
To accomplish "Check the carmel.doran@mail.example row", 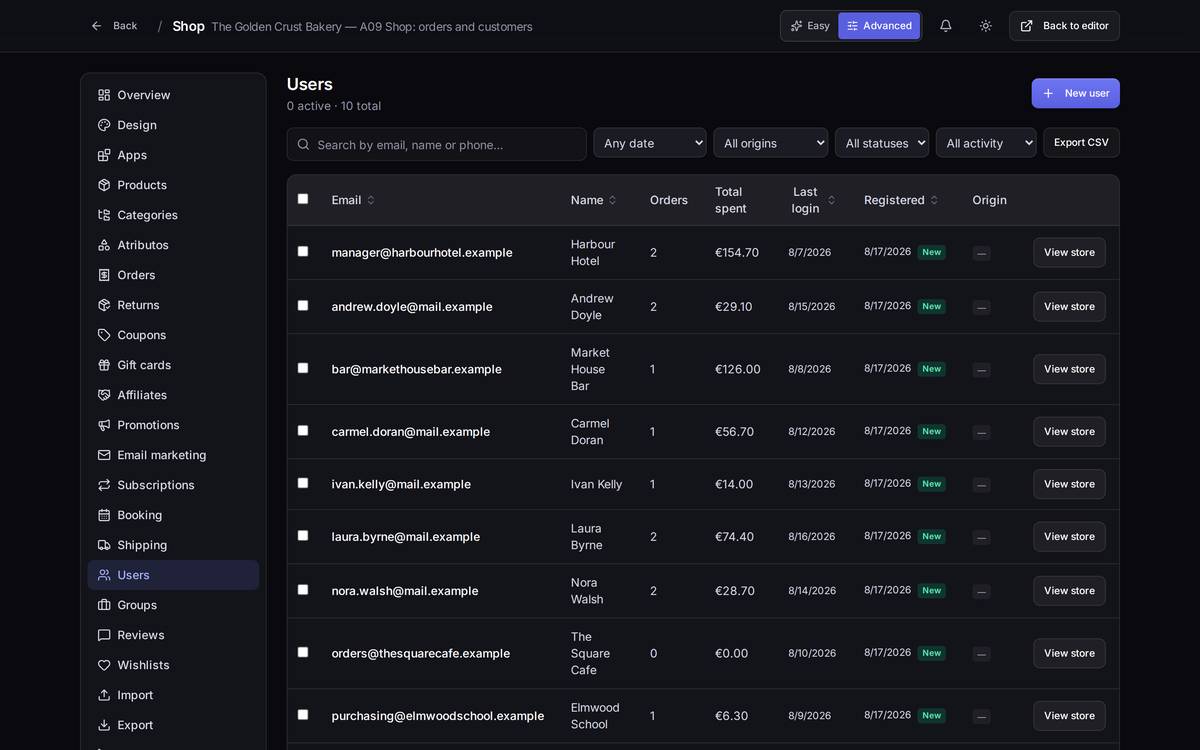I will (303, 430).
